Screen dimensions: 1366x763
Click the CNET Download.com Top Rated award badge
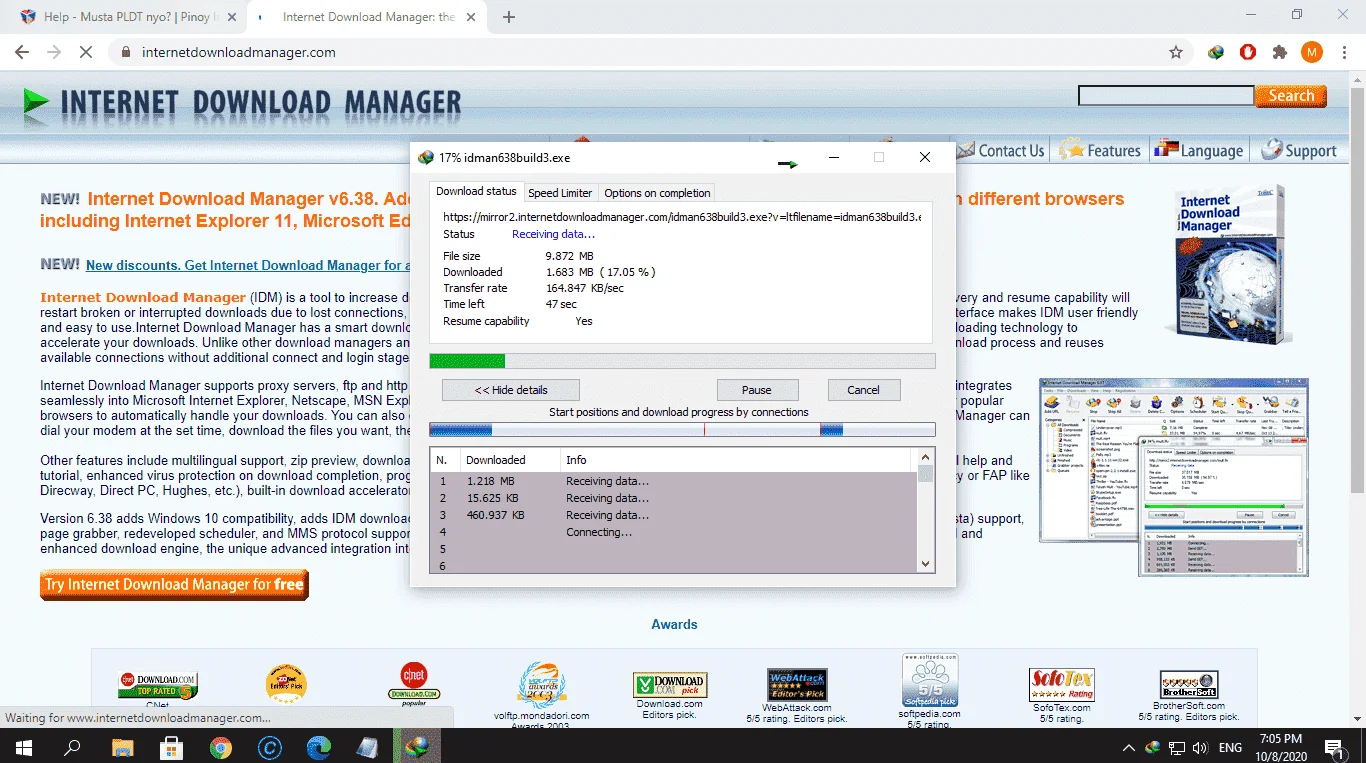[157, 685]
